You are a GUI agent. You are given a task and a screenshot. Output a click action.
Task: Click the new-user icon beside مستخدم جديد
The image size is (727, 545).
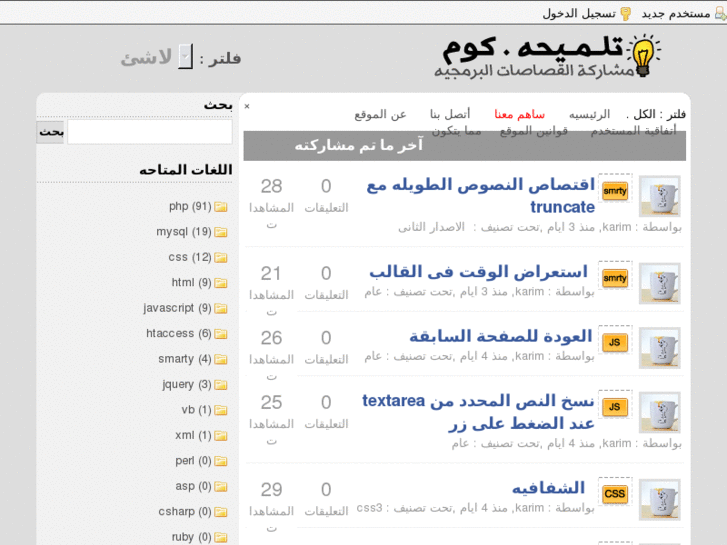pos(721,13)
